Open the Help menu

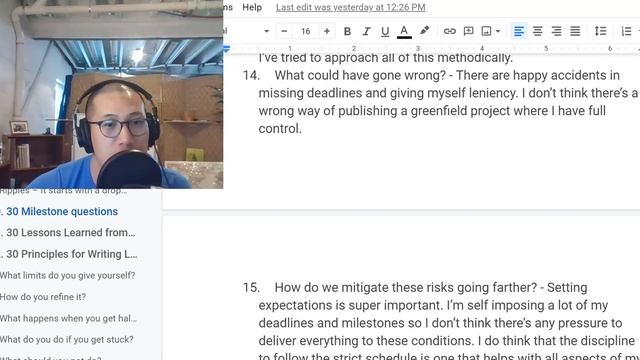coord(252,7)
